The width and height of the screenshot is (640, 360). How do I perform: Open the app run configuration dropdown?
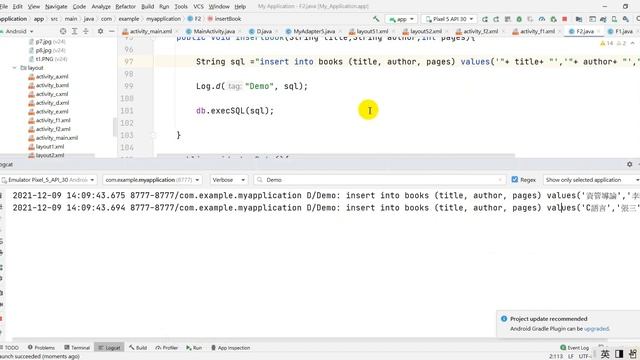402,19
